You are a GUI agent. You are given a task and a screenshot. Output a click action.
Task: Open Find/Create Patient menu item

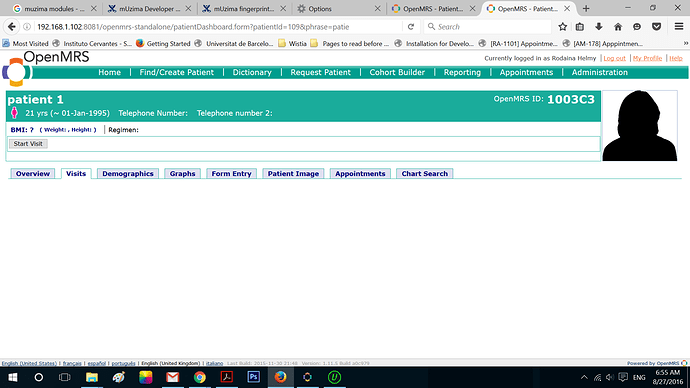[x=176, y=72]
